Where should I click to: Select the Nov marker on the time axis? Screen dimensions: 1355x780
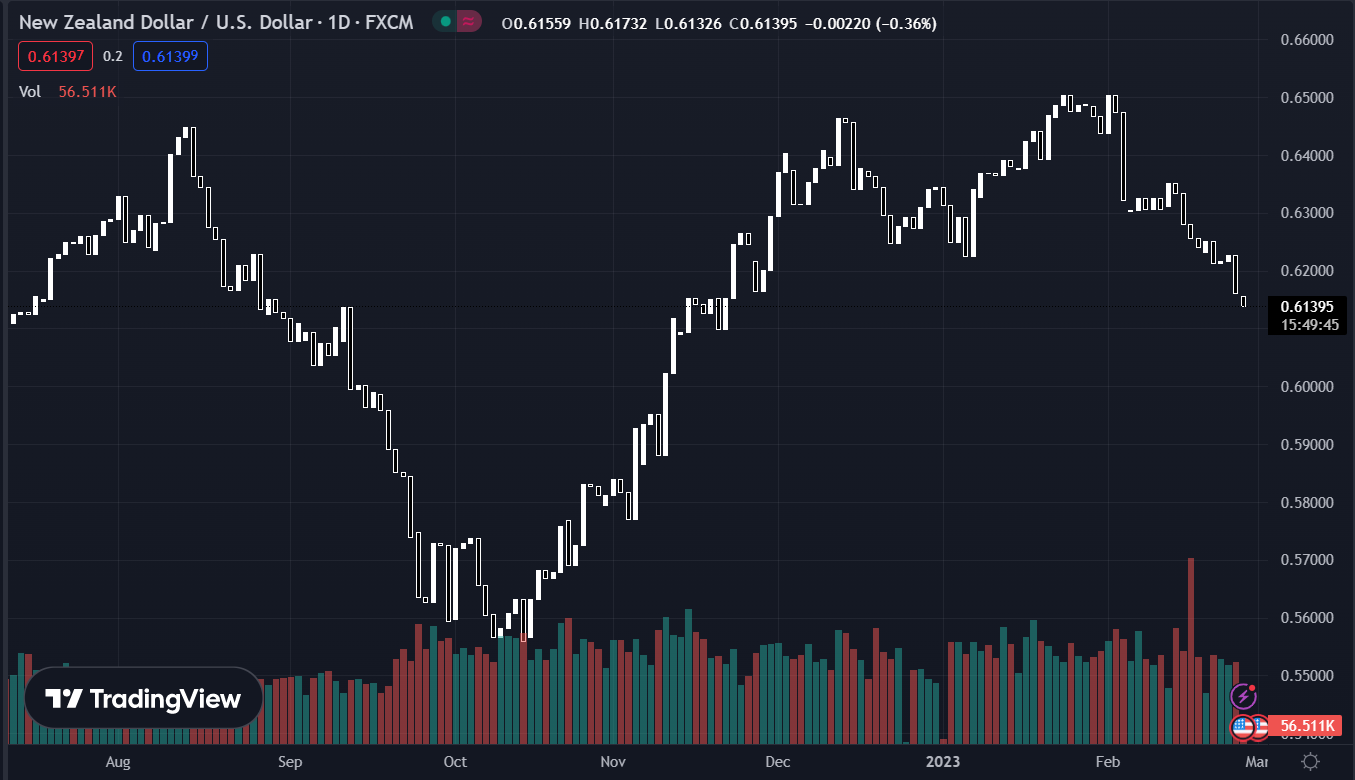pyautogui.click(x=613, y=762)
